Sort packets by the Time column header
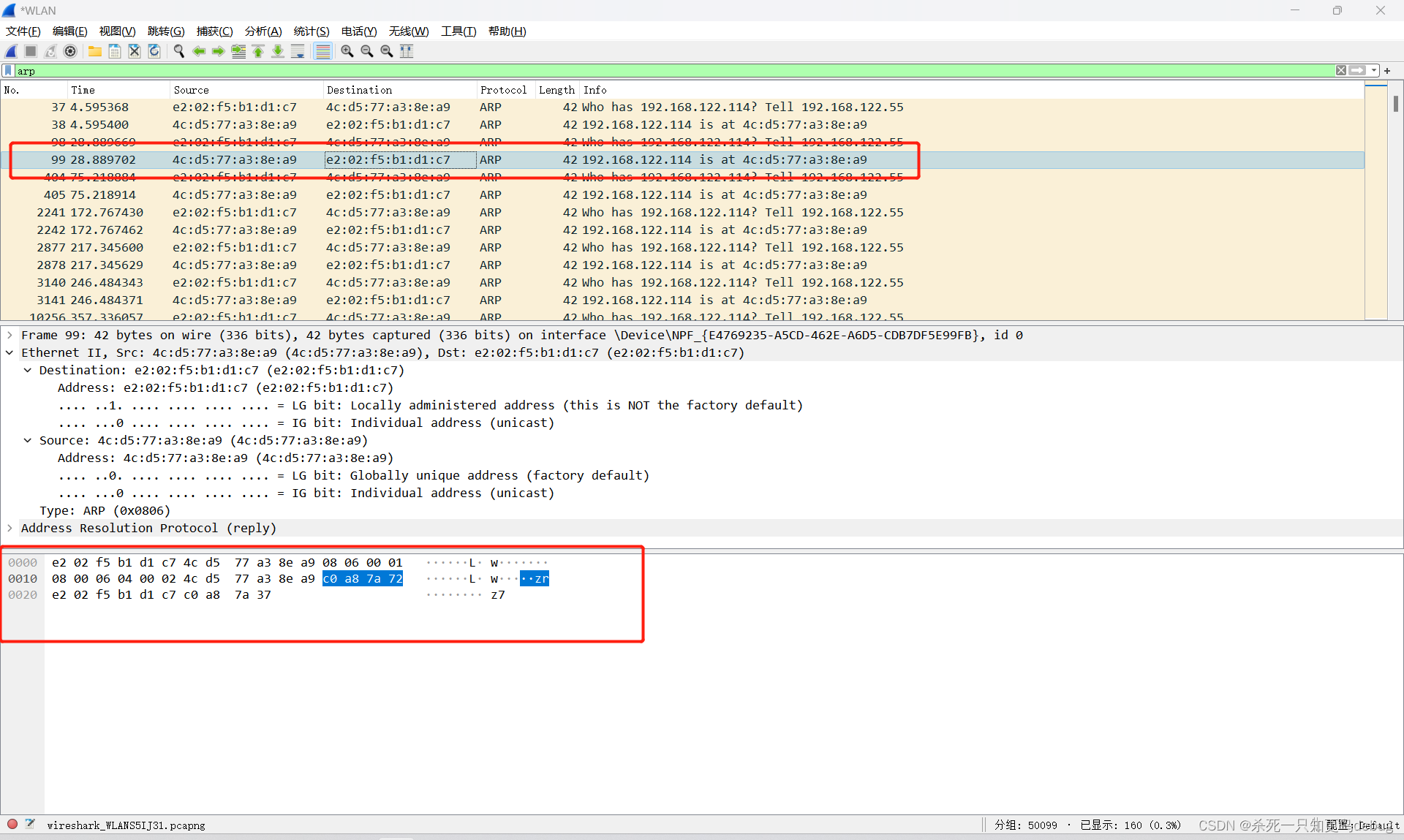 pyautogui.click(x=118, y=90)
